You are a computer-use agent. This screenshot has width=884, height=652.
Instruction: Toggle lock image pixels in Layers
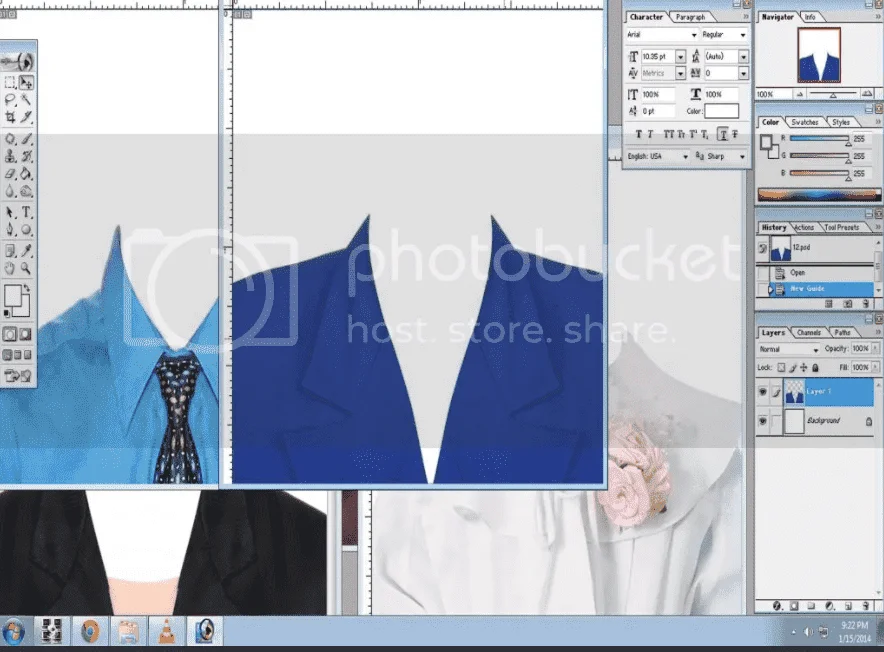click(x=792, y=368)
